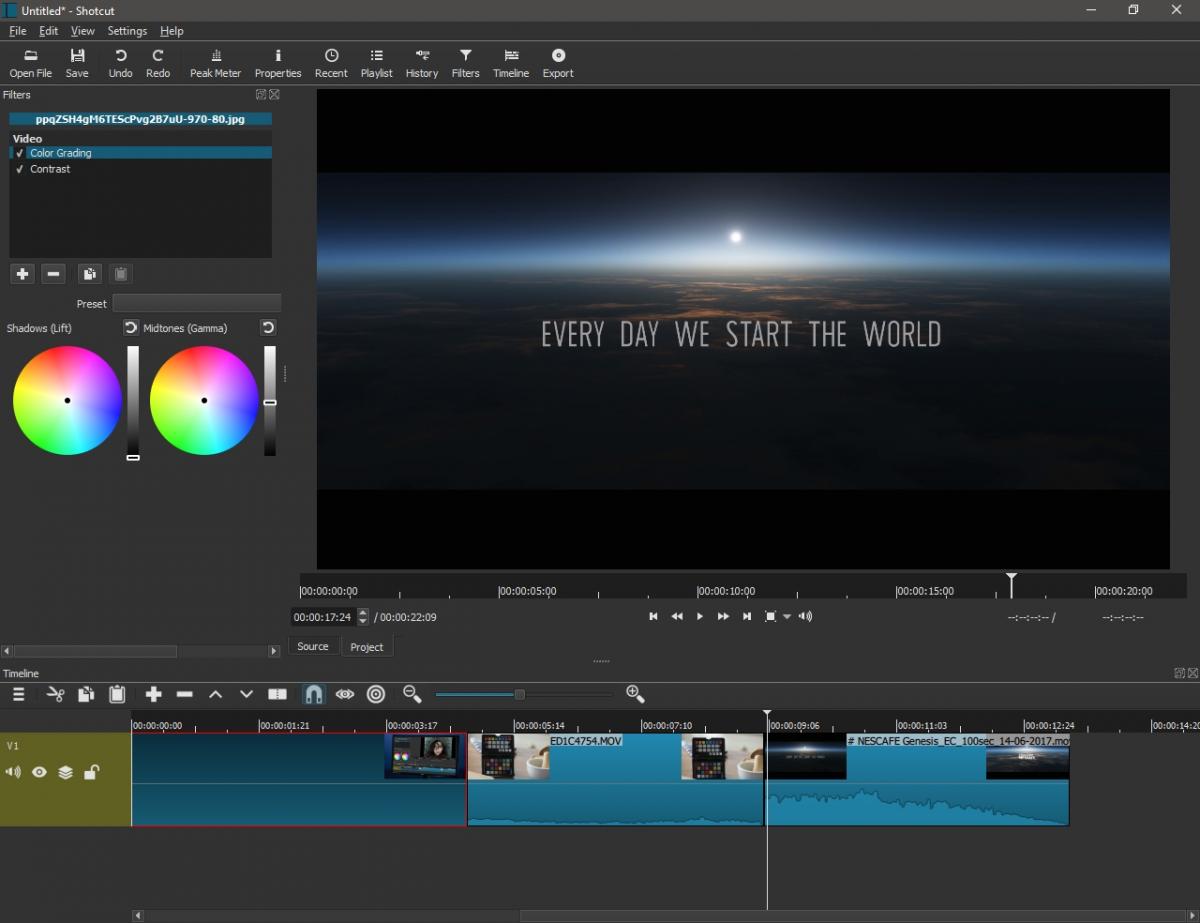This screenshot has height=923, width=1200.
Task: Open the Export panel
Action: [x=558, y=63]
